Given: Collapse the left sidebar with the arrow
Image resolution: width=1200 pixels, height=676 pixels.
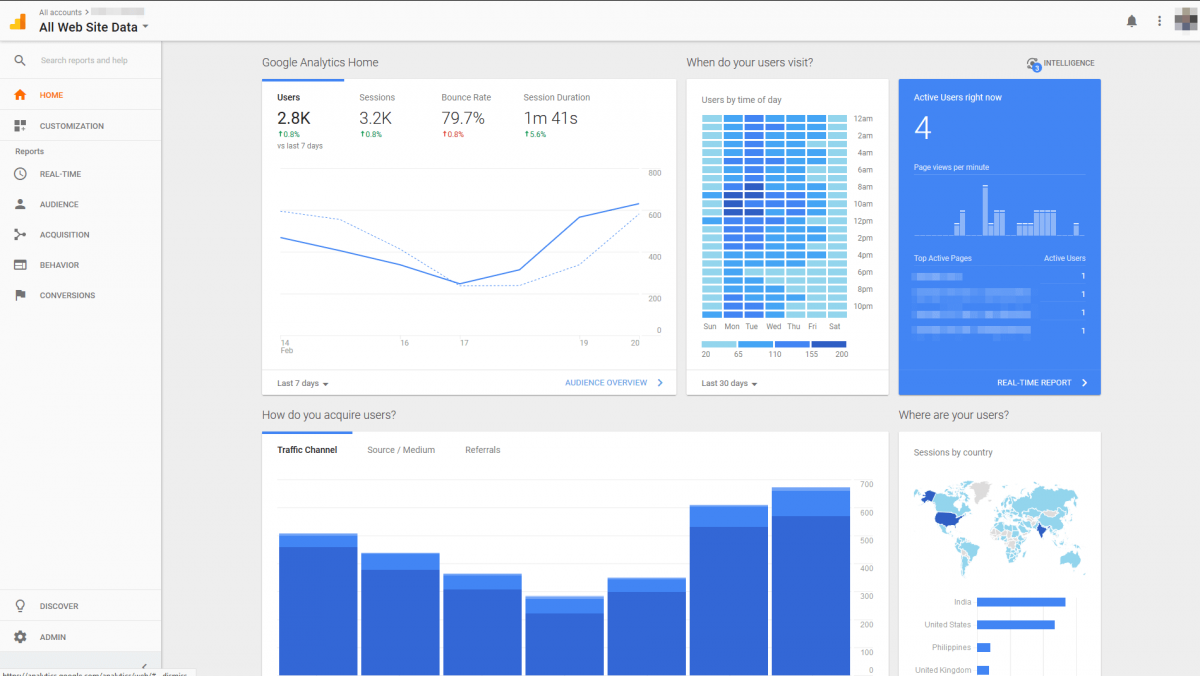Looking at the screenshot, I should pos(144,667).
